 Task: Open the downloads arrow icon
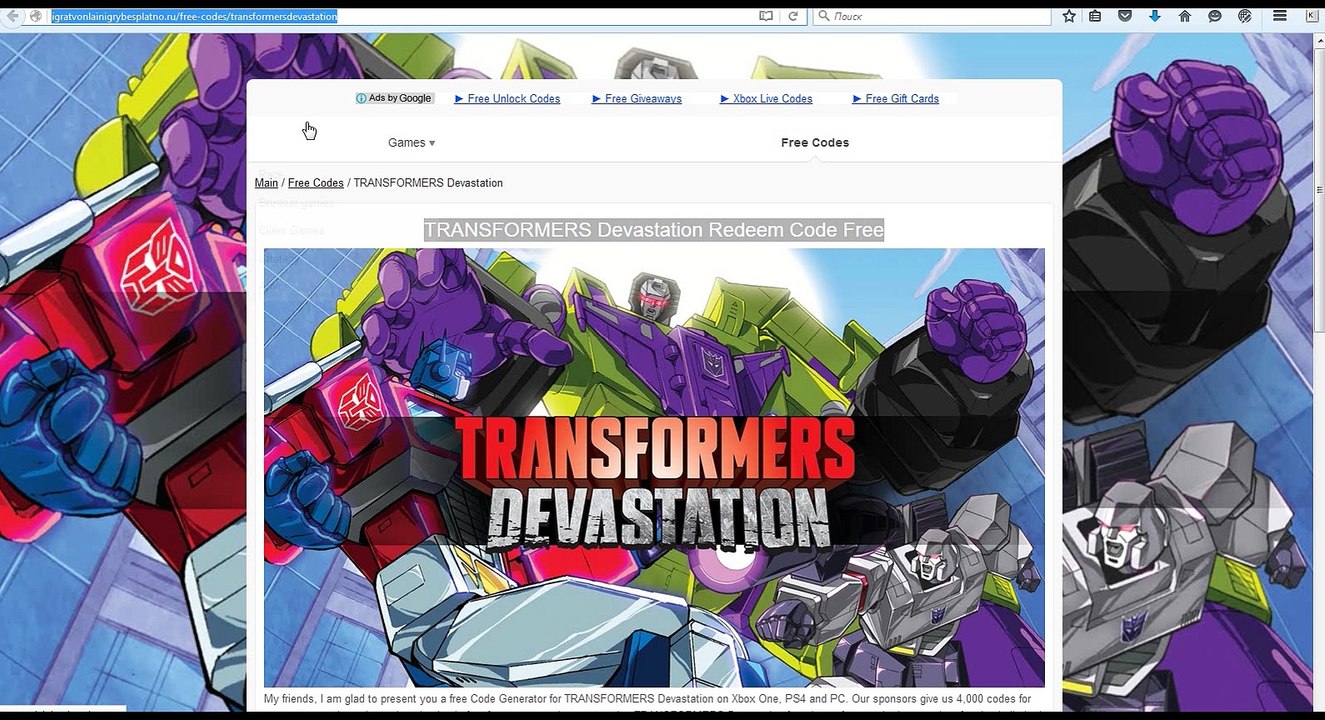coord(1155,16)
